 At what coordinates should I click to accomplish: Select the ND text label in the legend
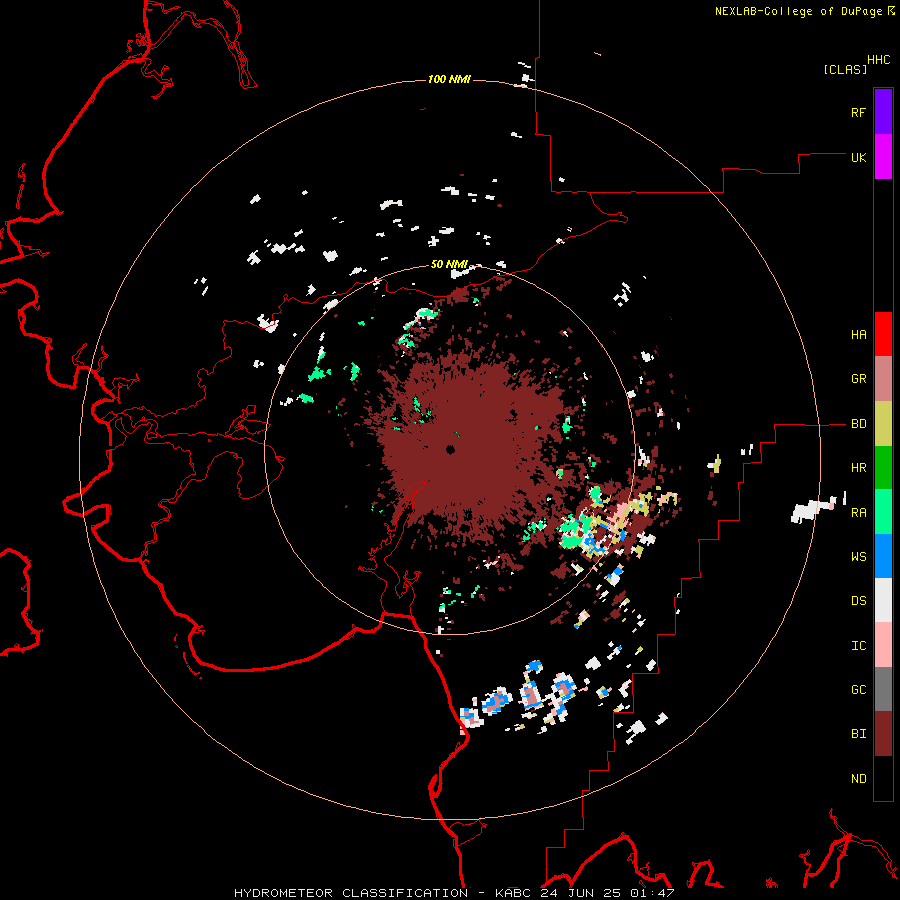(859, 779)
